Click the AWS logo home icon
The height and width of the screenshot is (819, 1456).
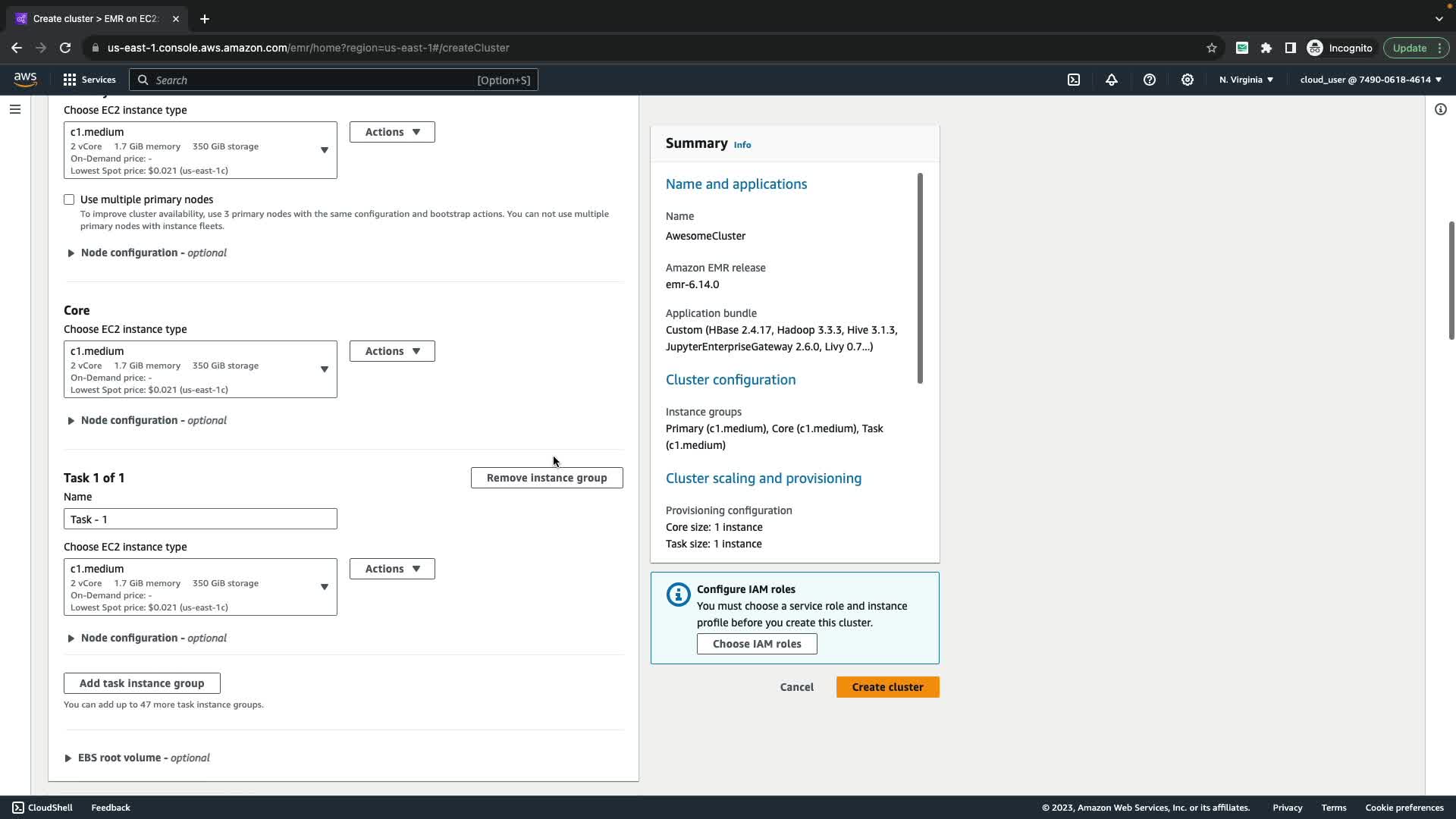(x=25, y=80)
